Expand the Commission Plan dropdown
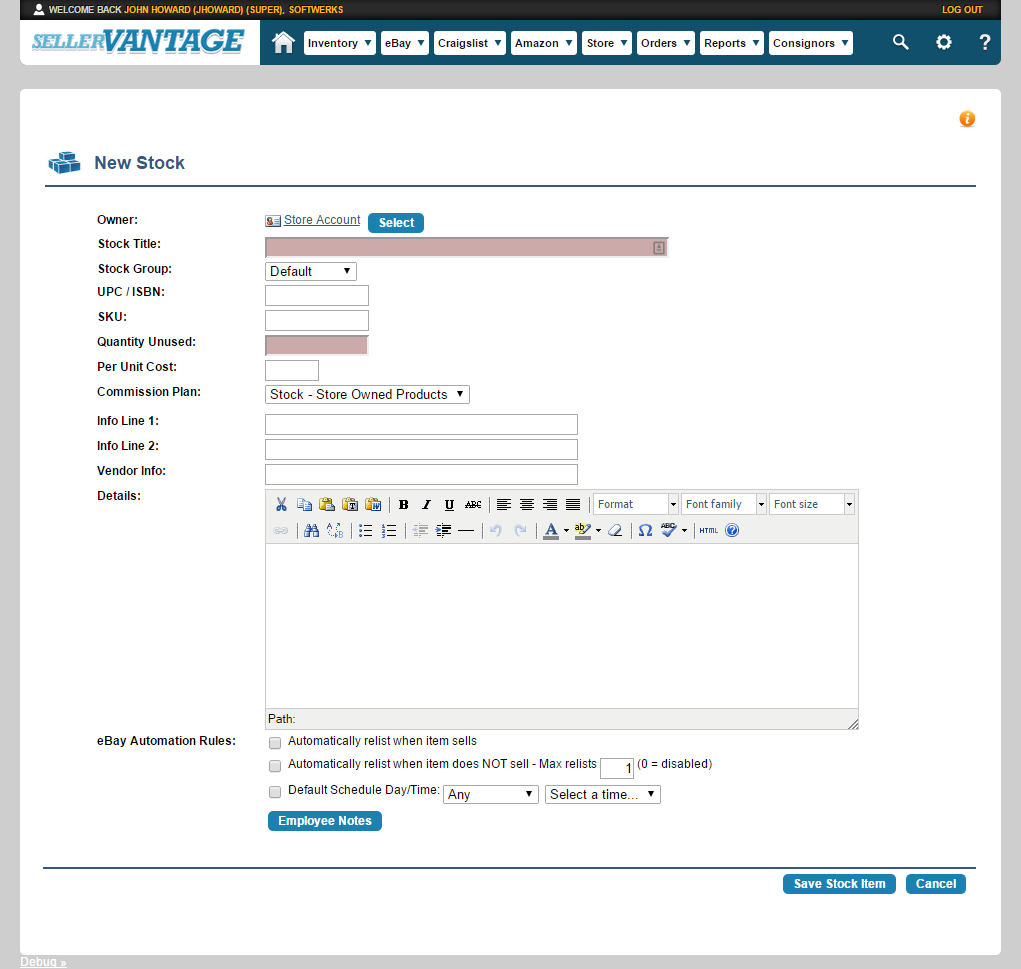Image resolution: width=1021 pixels, height=969 pixels. [x=367, y=395]
